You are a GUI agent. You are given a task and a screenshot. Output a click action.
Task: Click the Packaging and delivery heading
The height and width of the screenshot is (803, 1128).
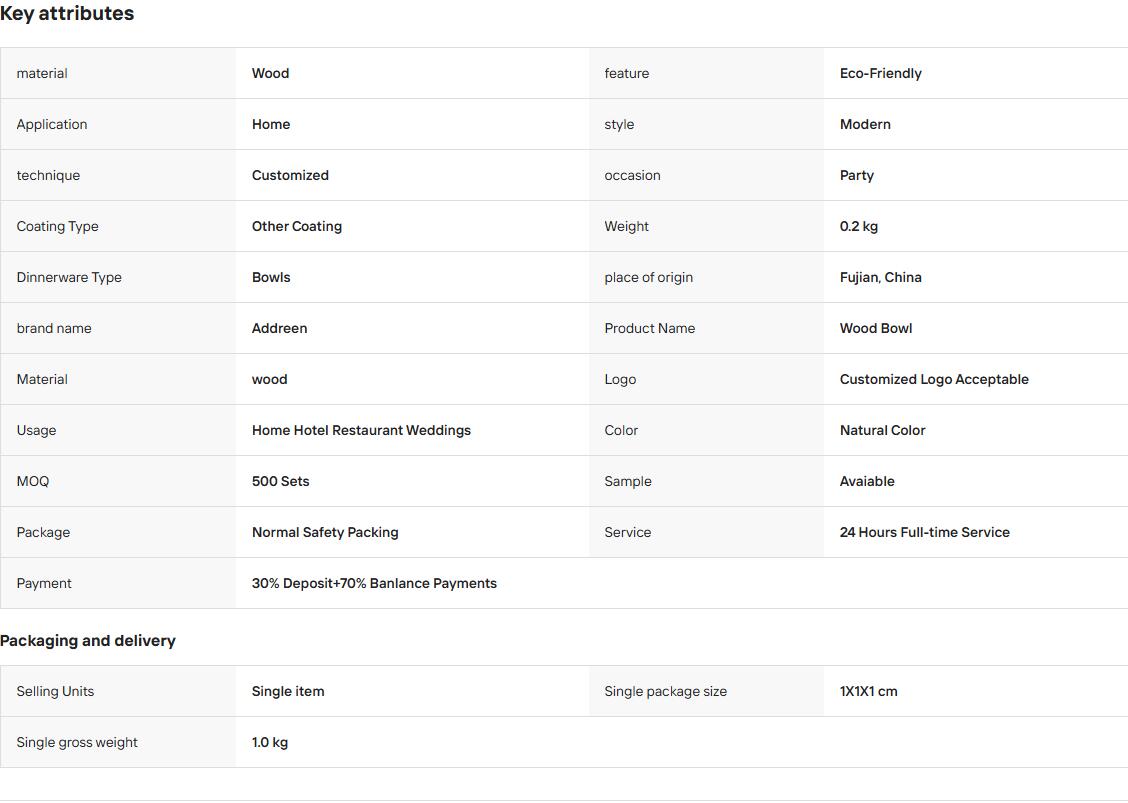tap(88, 641)
